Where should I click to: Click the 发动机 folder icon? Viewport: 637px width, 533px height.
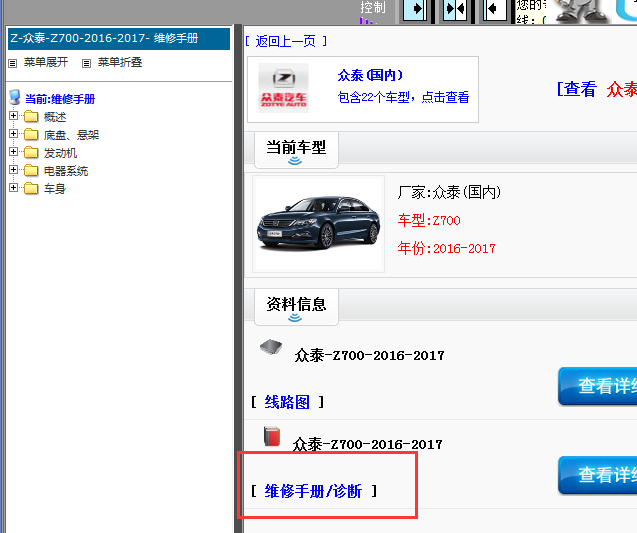(31, 152)
